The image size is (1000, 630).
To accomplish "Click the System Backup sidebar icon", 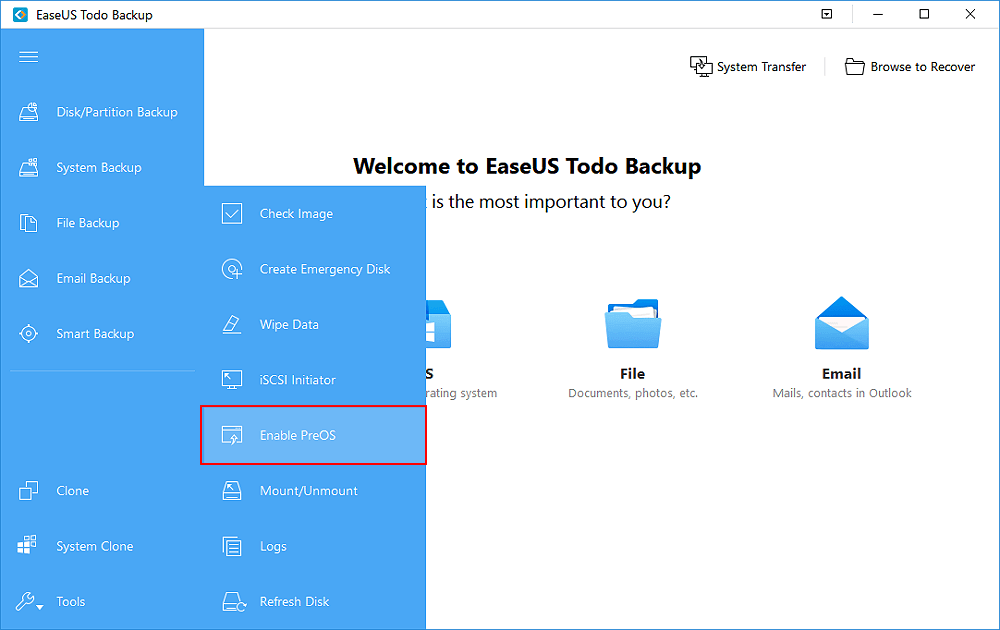I will pos(29,168).
